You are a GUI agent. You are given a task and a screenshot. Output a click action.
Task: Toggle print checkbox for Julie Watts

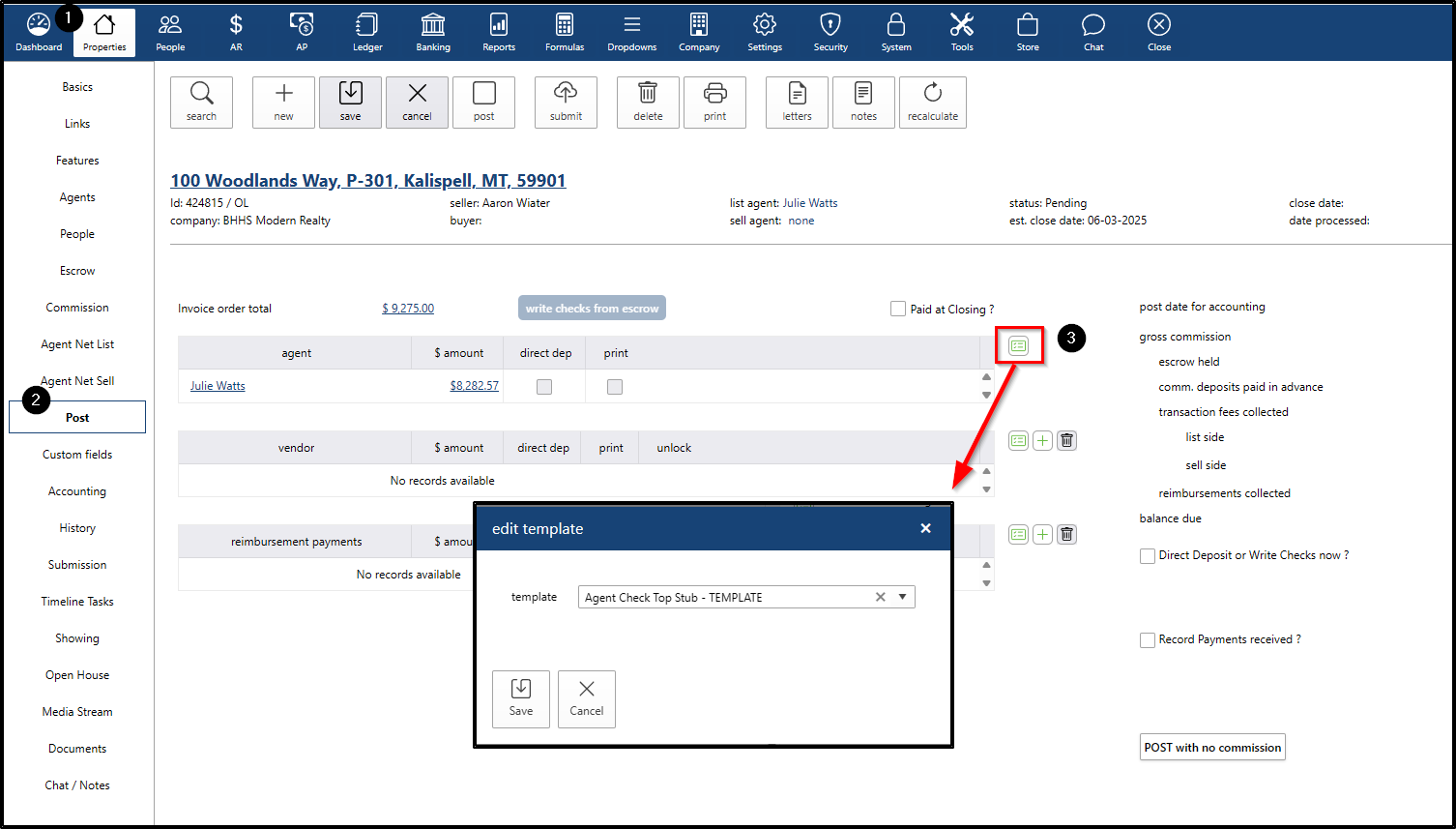(x=615, y=387)
